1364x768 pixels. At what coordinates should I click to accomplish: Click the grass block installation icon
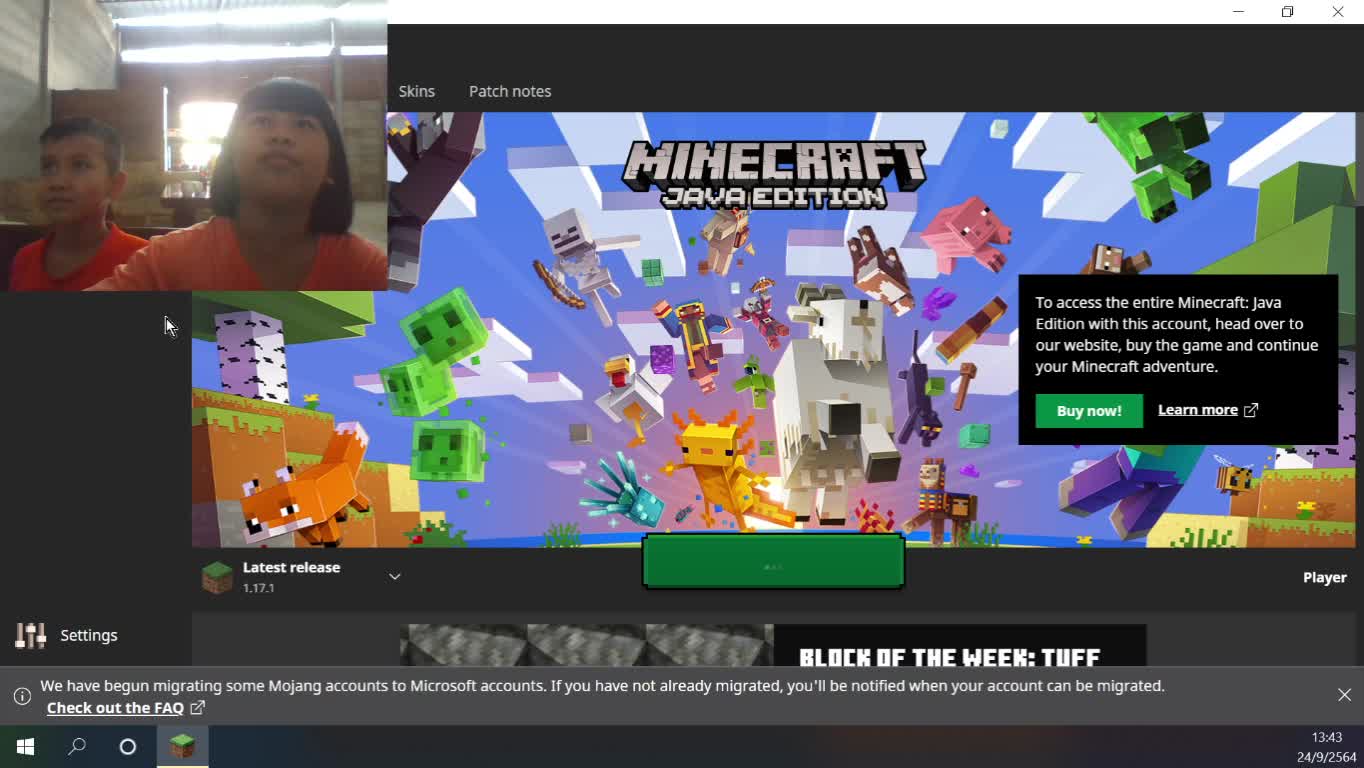tap(217, 577)
